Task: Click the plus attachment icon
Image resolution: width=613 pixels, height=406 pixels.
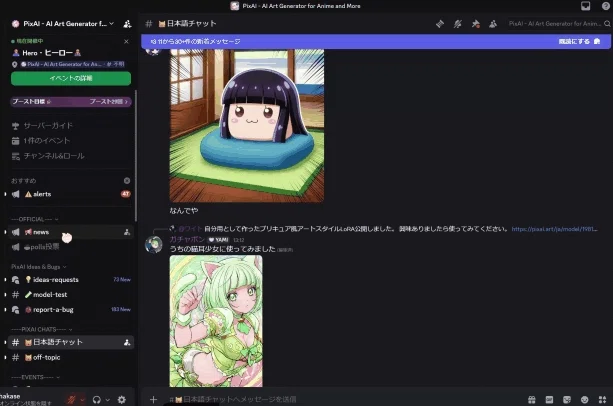Action: coord(153,399)
